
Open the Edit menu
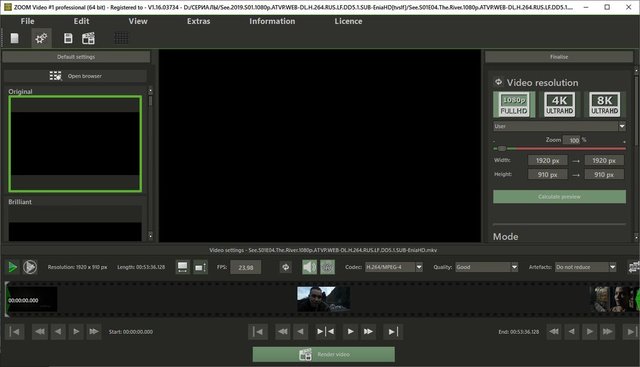(x=81, y=21)
